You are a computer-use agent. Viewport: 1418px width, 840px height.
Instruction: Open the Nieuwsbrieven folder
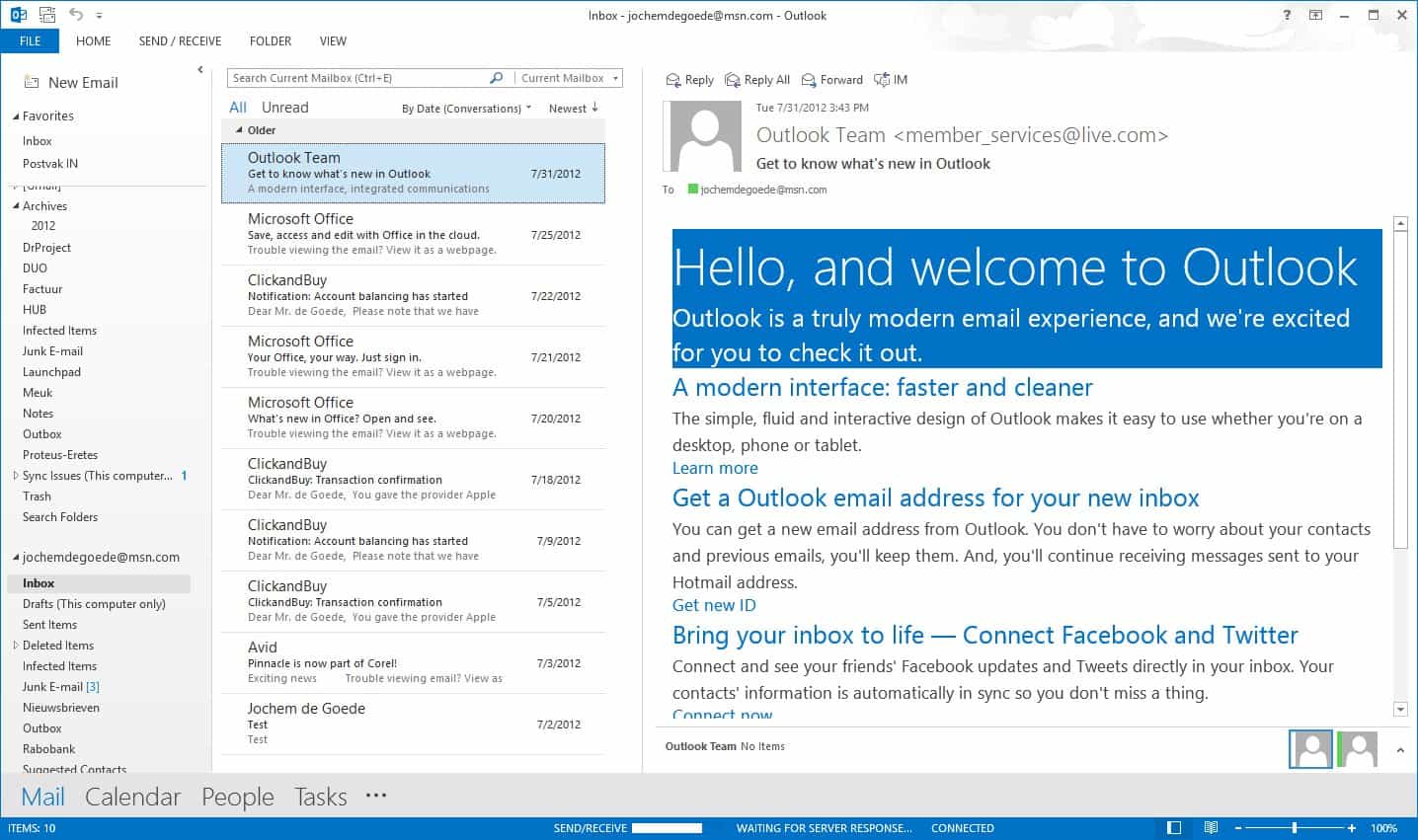click(x=61, y=708)
